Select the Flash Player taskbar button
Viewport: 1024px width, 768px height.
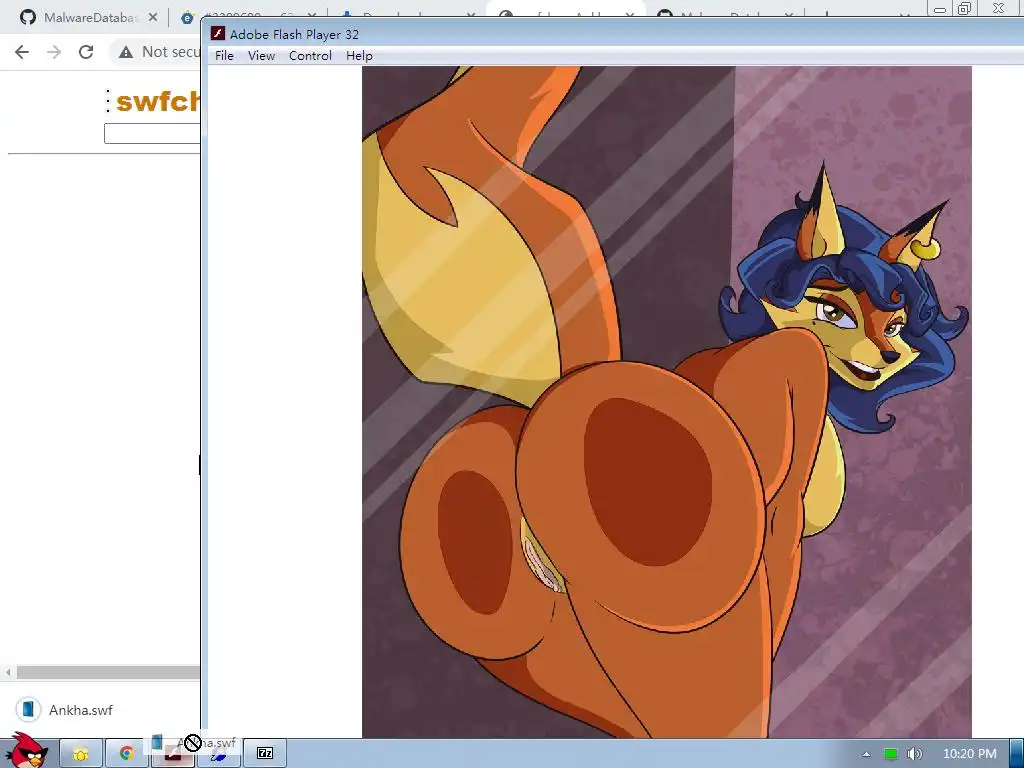point(172,754)
